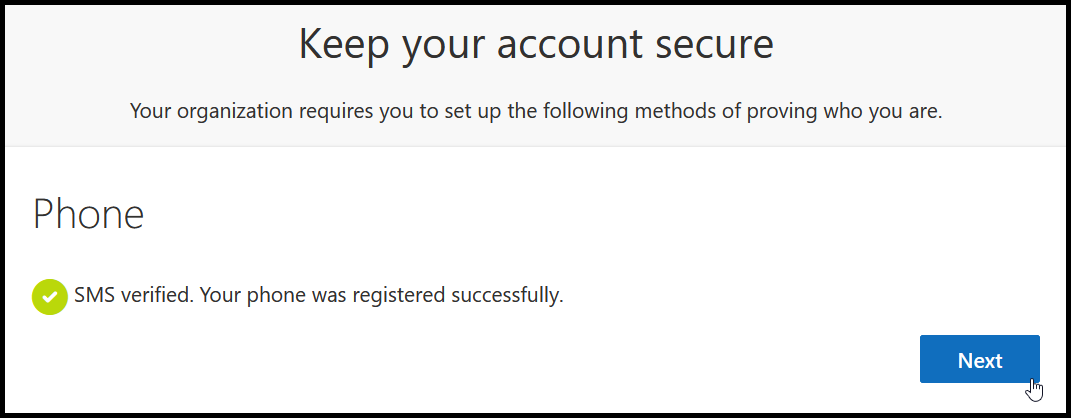Click 'proving who you are' in the subtitle

click(845, 111)
